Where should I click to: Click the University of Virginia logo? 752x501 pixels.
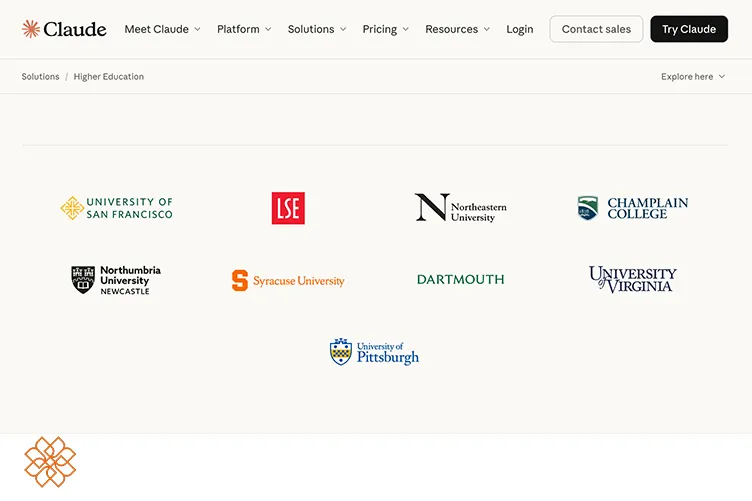(x=633, y=280)
